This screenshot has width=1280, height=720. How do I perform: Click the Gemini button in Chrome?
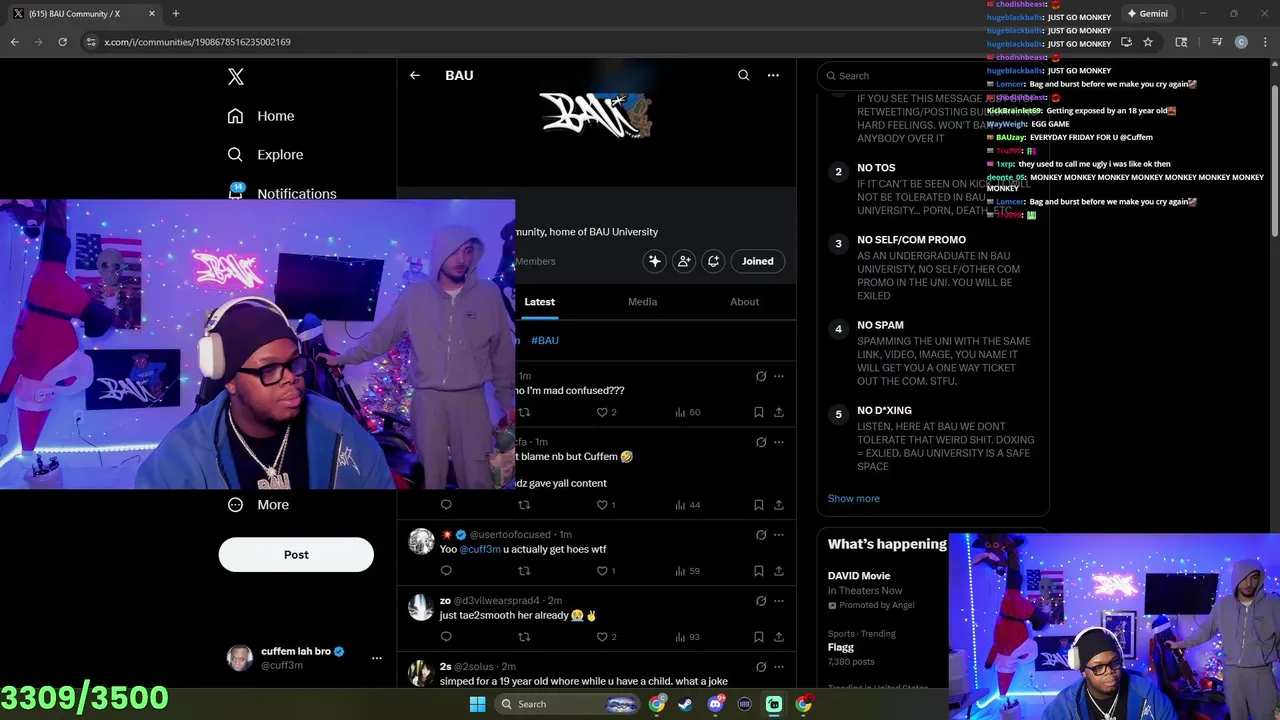pyautogui.click(x=1147, y=14)
